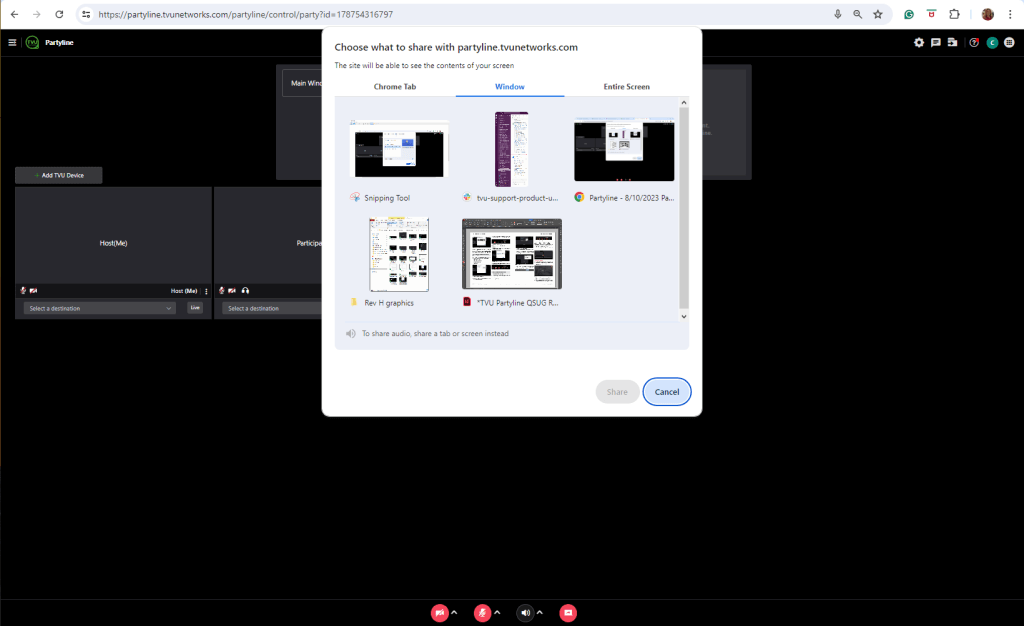This screenshot has width=1024, height=626.
Task: Toggle the camera button in bottom bar
Action: (440, 613)
